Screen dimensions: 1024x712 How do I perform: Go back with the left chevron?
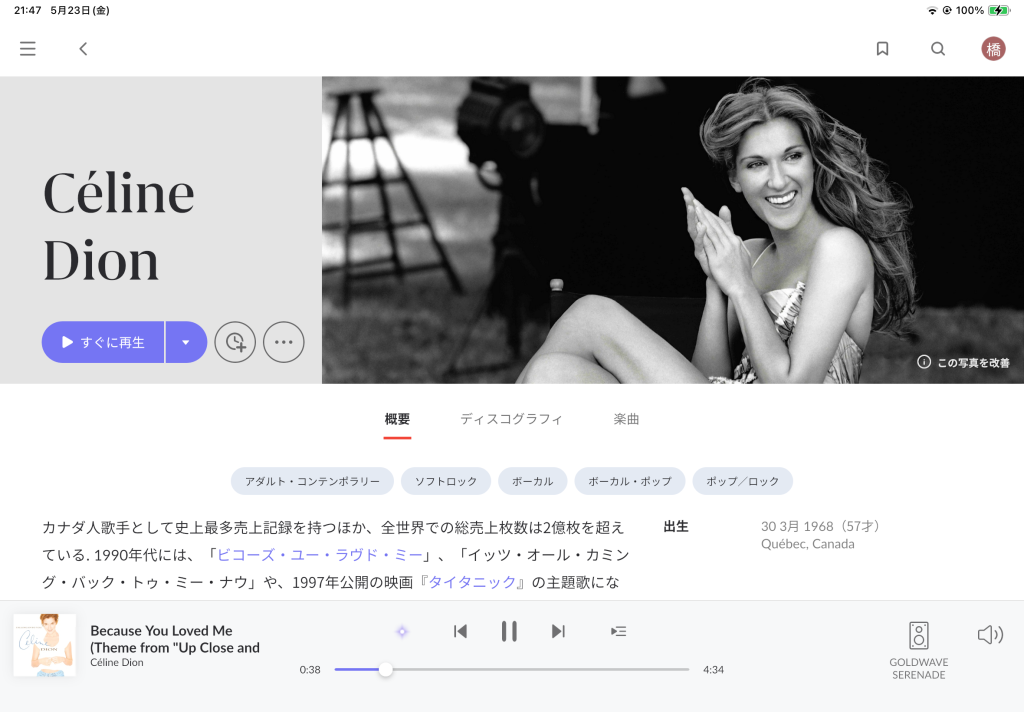click(83, 49)
